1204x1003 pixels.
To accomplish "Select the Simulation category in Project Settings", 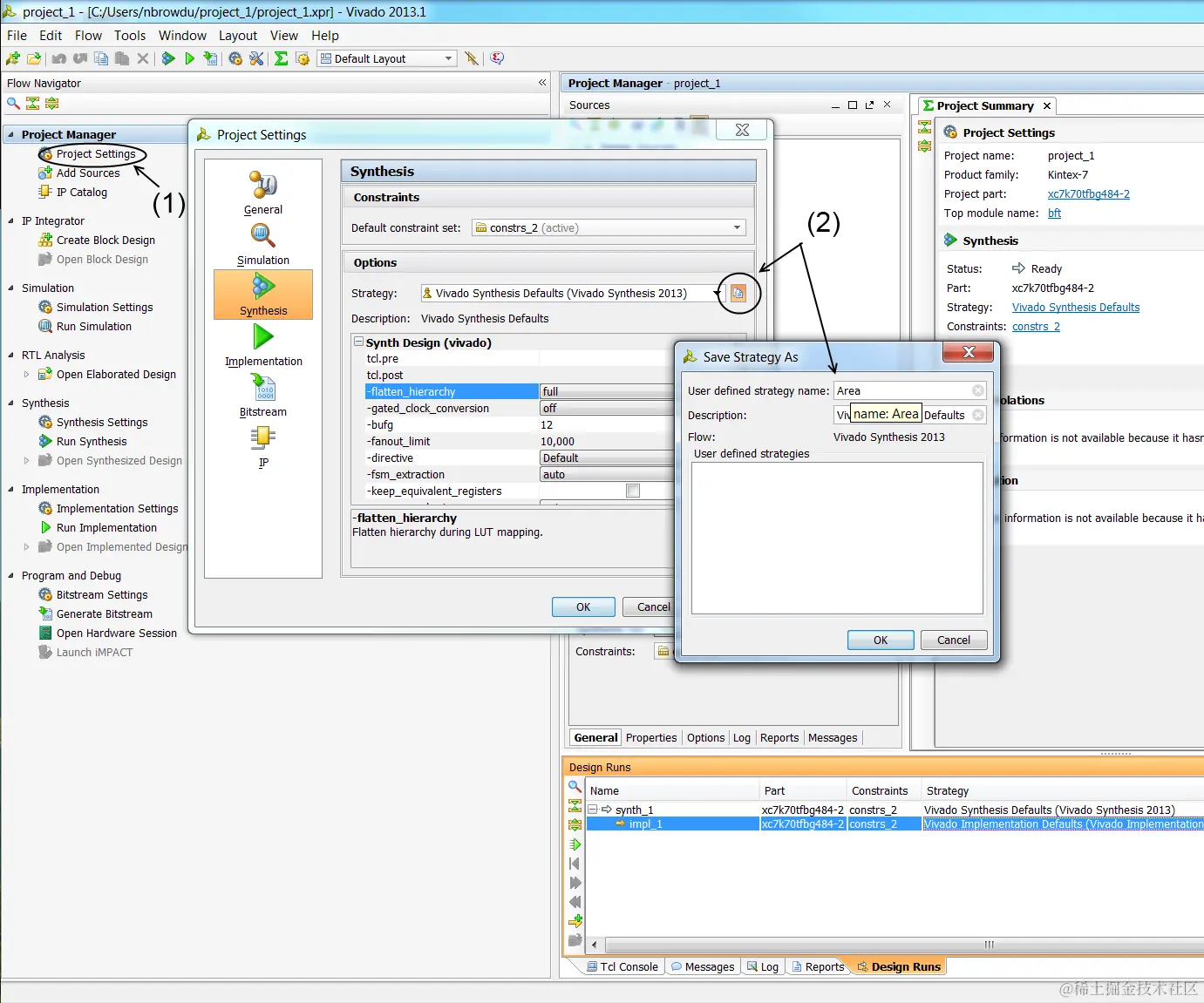I will coord(263,244).
